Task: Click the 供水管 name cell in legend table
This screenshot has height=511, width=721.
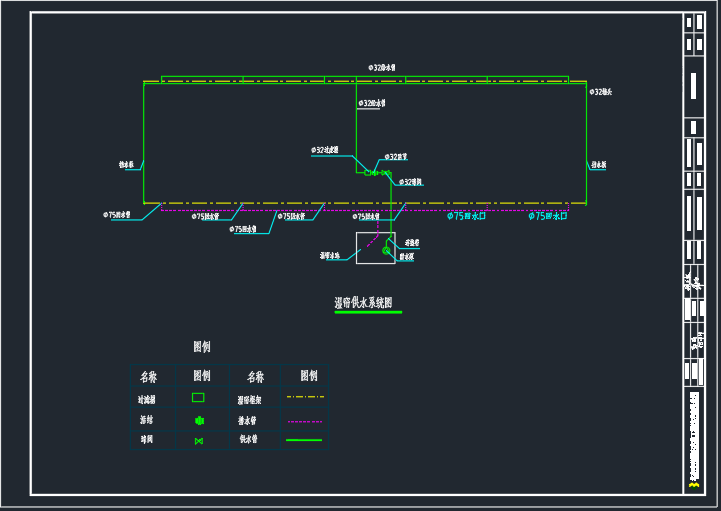Action: pyautogui.click(x=248, y=440)
